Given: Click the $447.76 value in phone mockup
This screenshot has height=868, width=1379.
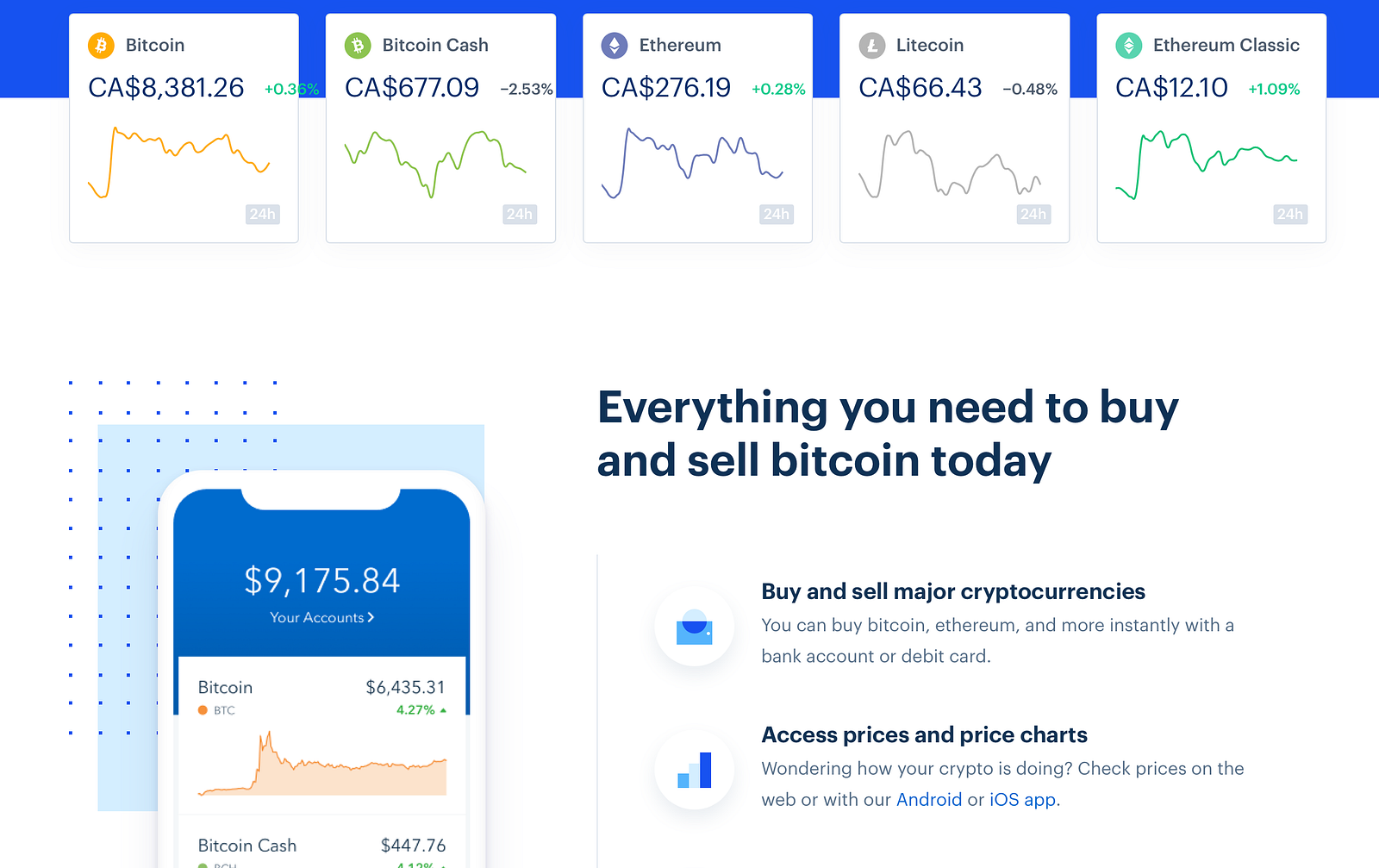Looking at the screenshot, I should [414, 846].
